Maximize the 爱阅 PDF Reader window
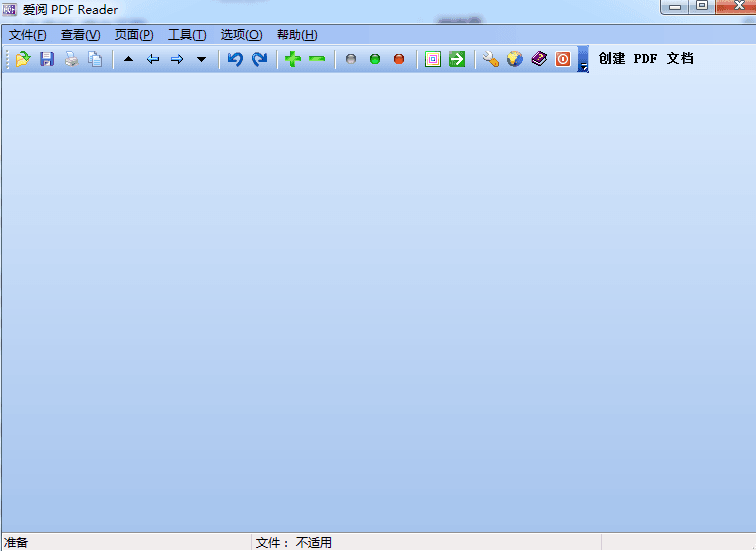 tap(702, 6)
